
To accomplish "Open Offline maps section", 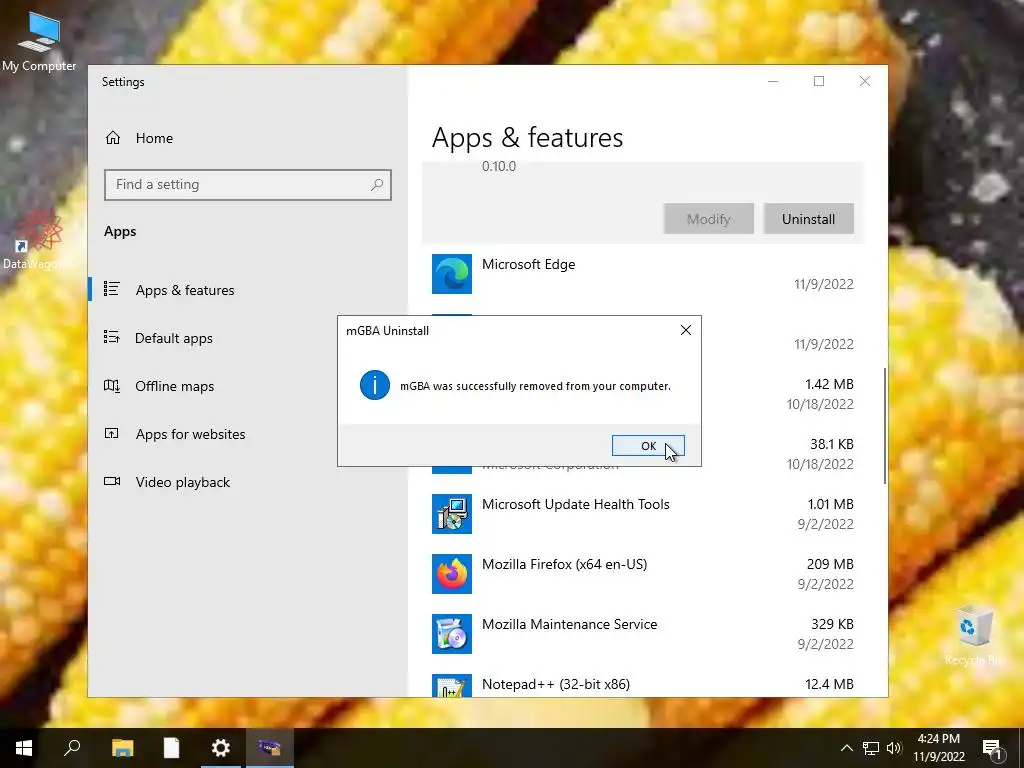I will [174, 386].
